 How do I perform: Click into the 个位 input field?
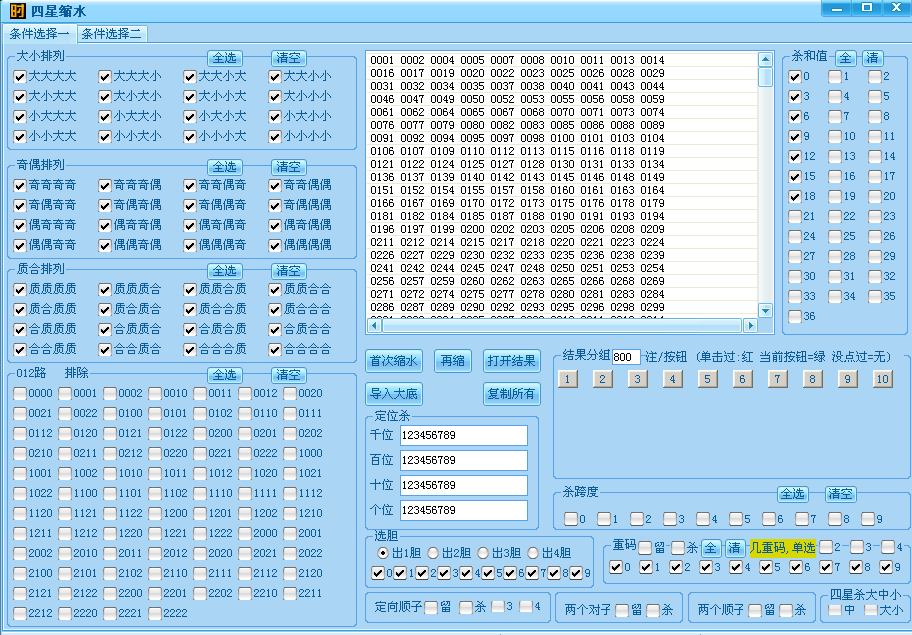tap(464, 511)
